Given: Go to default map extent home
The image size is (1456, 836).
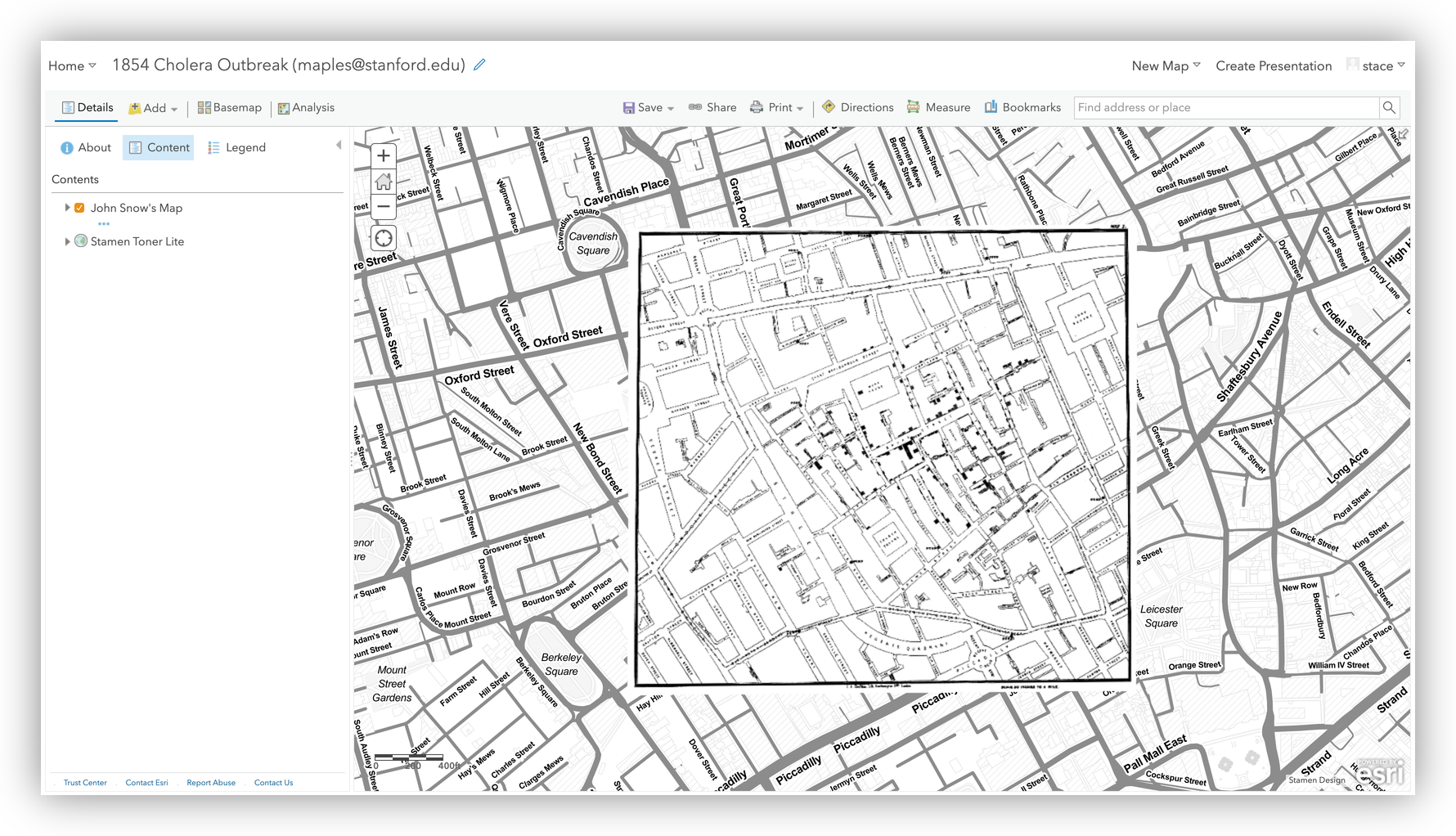Looking at the screenshot, I should pos(384,182).
